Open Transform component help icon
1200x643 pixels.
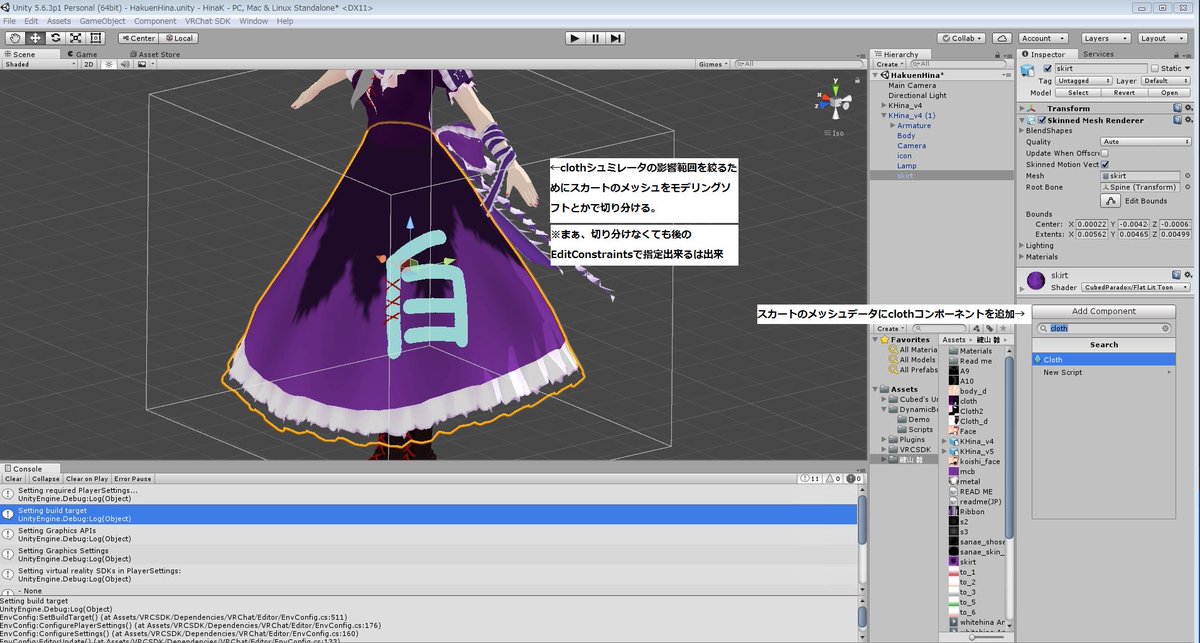1177,108
